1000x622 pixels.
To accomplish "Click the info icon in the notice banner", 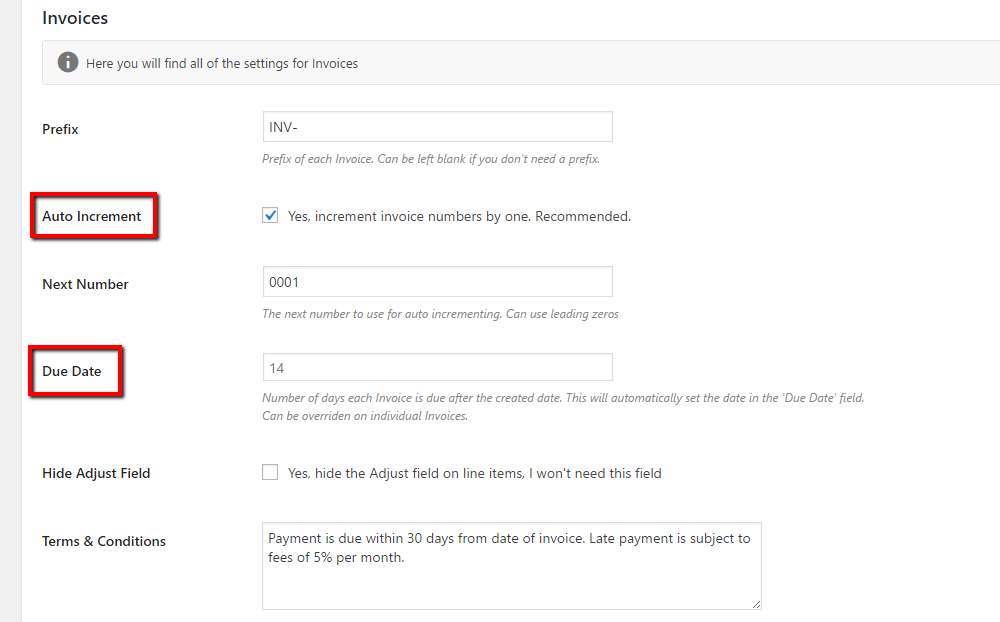I will pyautogui.click(x=67, y=62).
